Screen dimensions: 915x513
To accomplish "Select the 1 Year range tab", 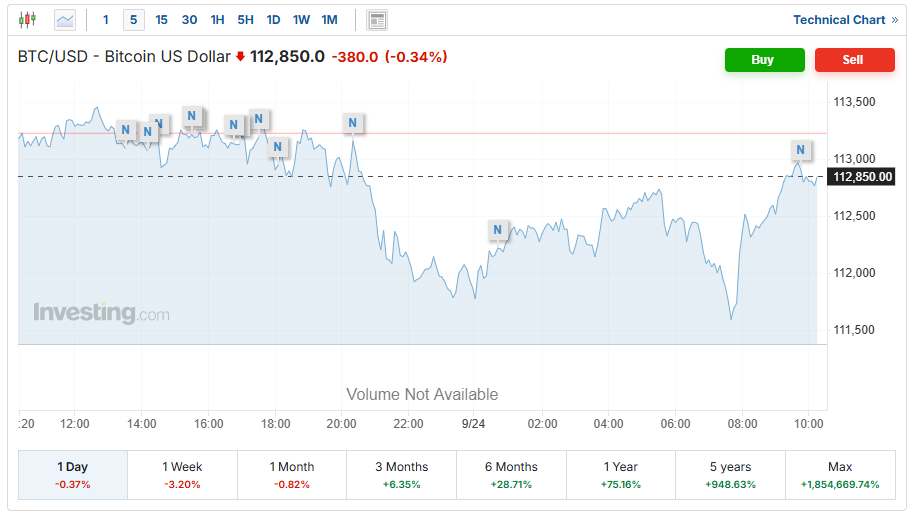I will click(x=621, y=474).
